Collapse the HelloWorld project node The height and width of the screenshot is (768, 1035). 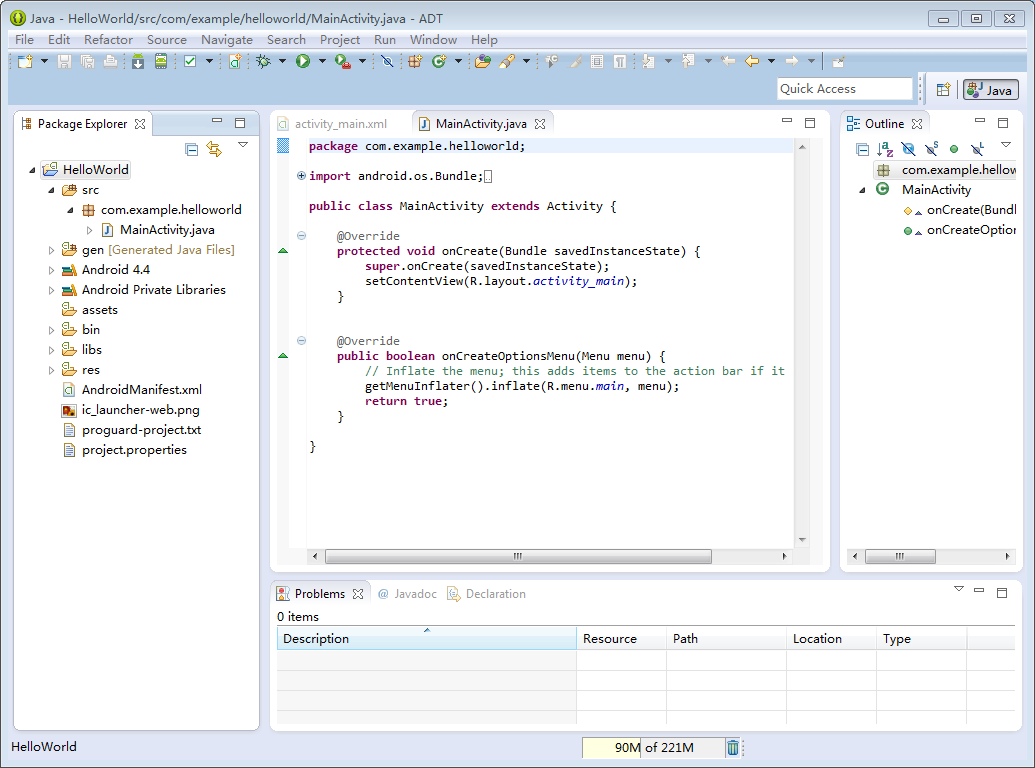pyautogui.click(x=32, y=170)
